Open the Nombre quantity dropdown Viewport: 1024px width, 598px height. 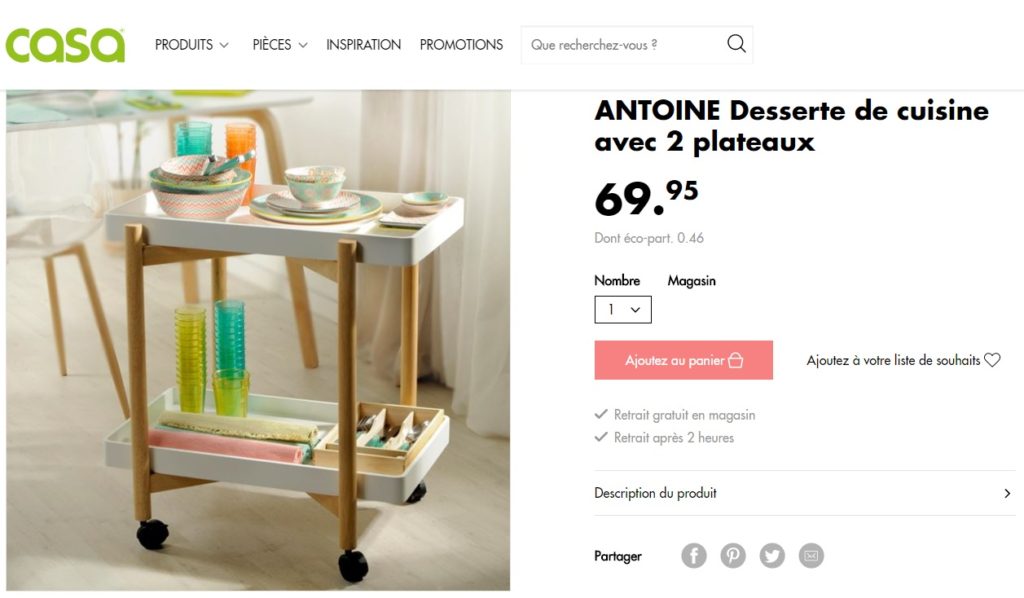click(622, 309)
